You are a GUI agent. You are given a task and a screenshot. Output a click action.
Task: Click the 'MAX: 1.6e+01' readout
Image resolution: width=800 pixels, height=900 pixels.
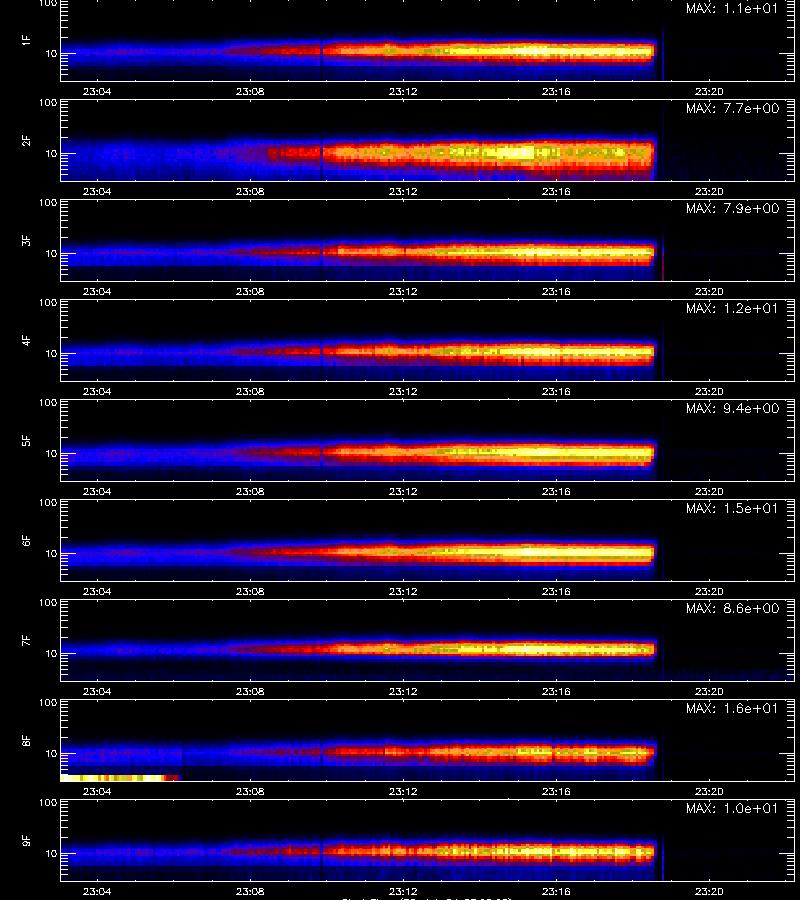[x=732, y=708]
